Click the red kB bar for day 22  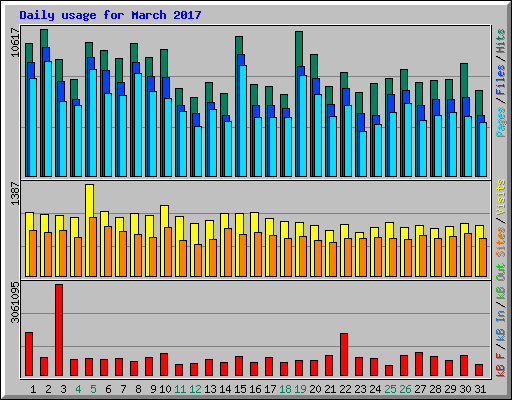[x=344, y=355]
